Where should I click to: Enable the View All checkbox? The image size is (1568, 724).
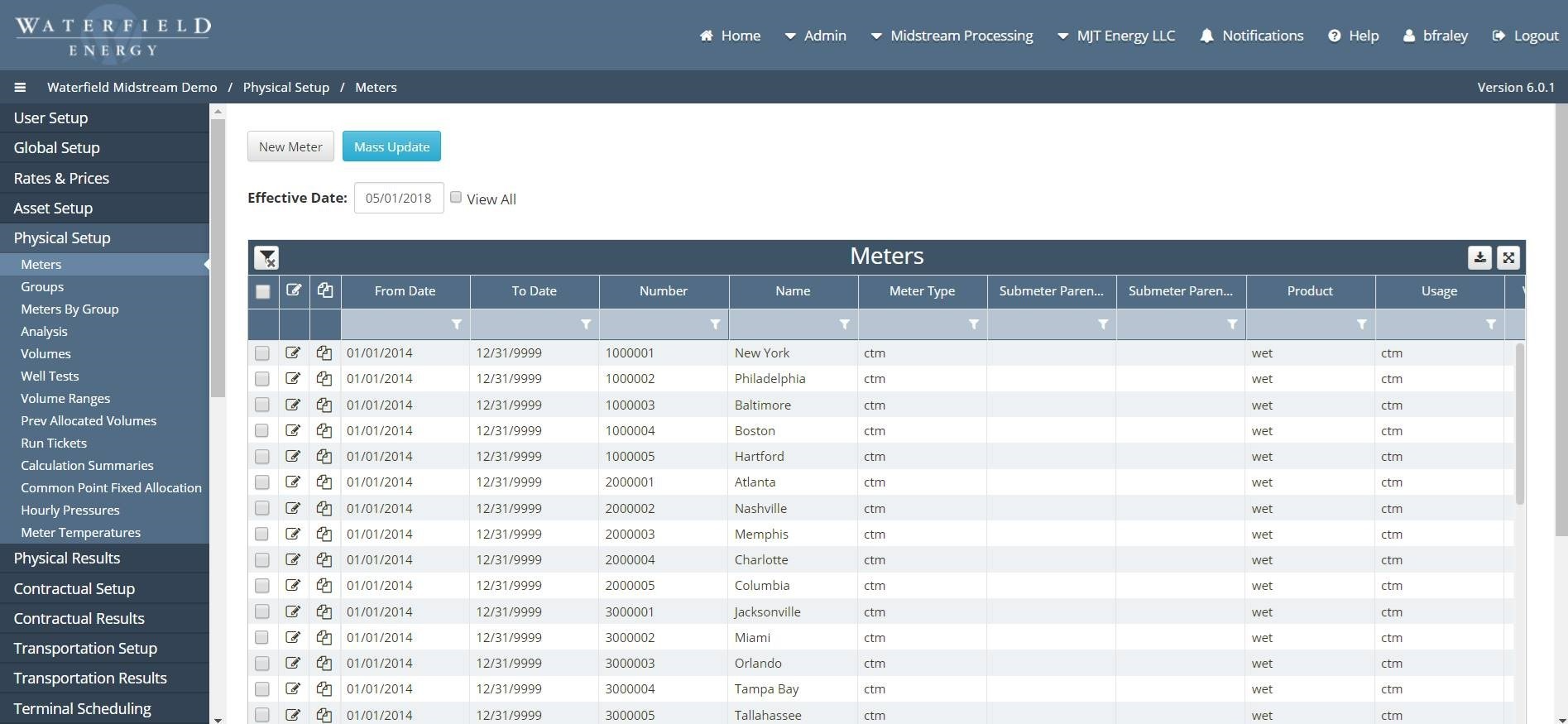(456, 197)
